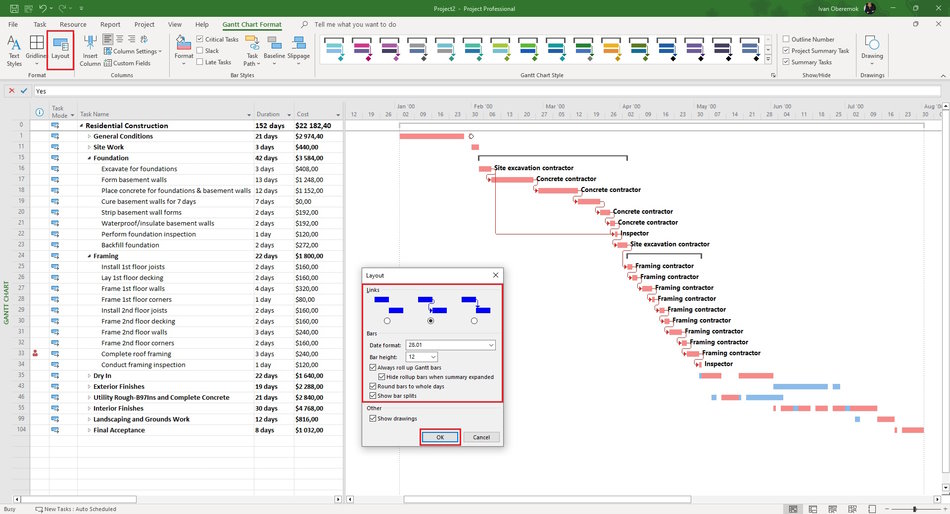Switch to the Task tab
This screenshot has width=950, height=514.
click(x=40, y=24)
